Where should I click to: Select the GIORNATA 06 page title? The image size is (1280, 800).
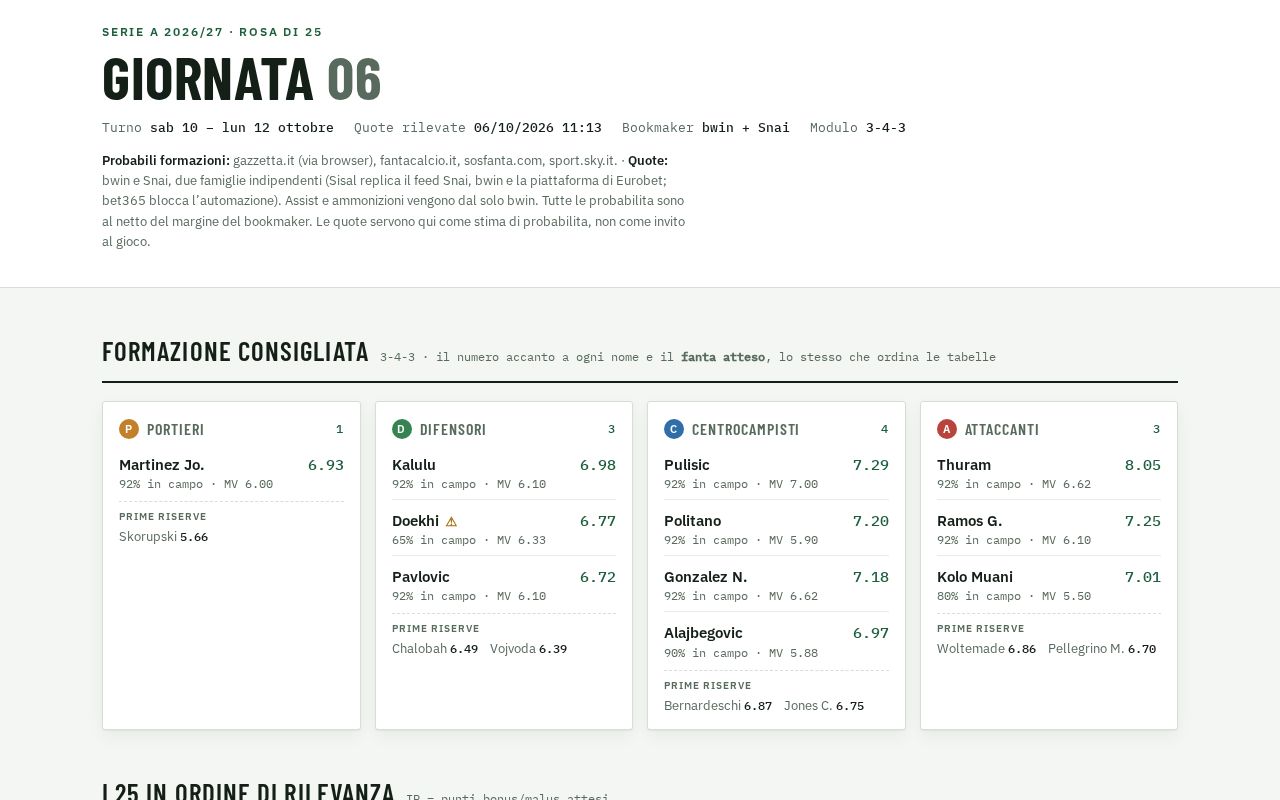[x=242, y=79]
